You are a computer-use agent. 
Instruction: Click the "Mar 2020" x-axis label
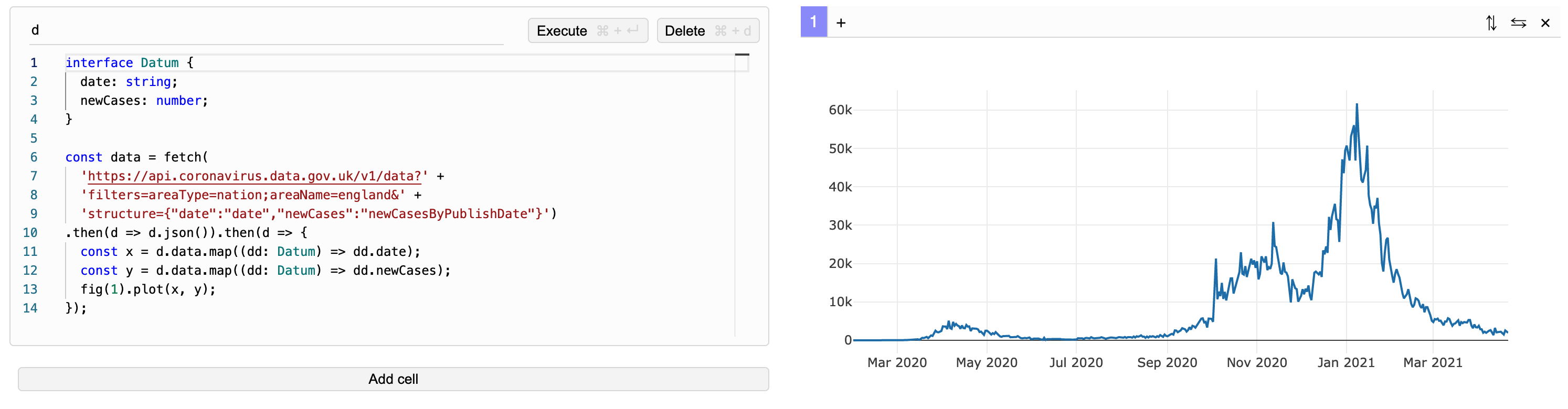(x=897, y=363)
